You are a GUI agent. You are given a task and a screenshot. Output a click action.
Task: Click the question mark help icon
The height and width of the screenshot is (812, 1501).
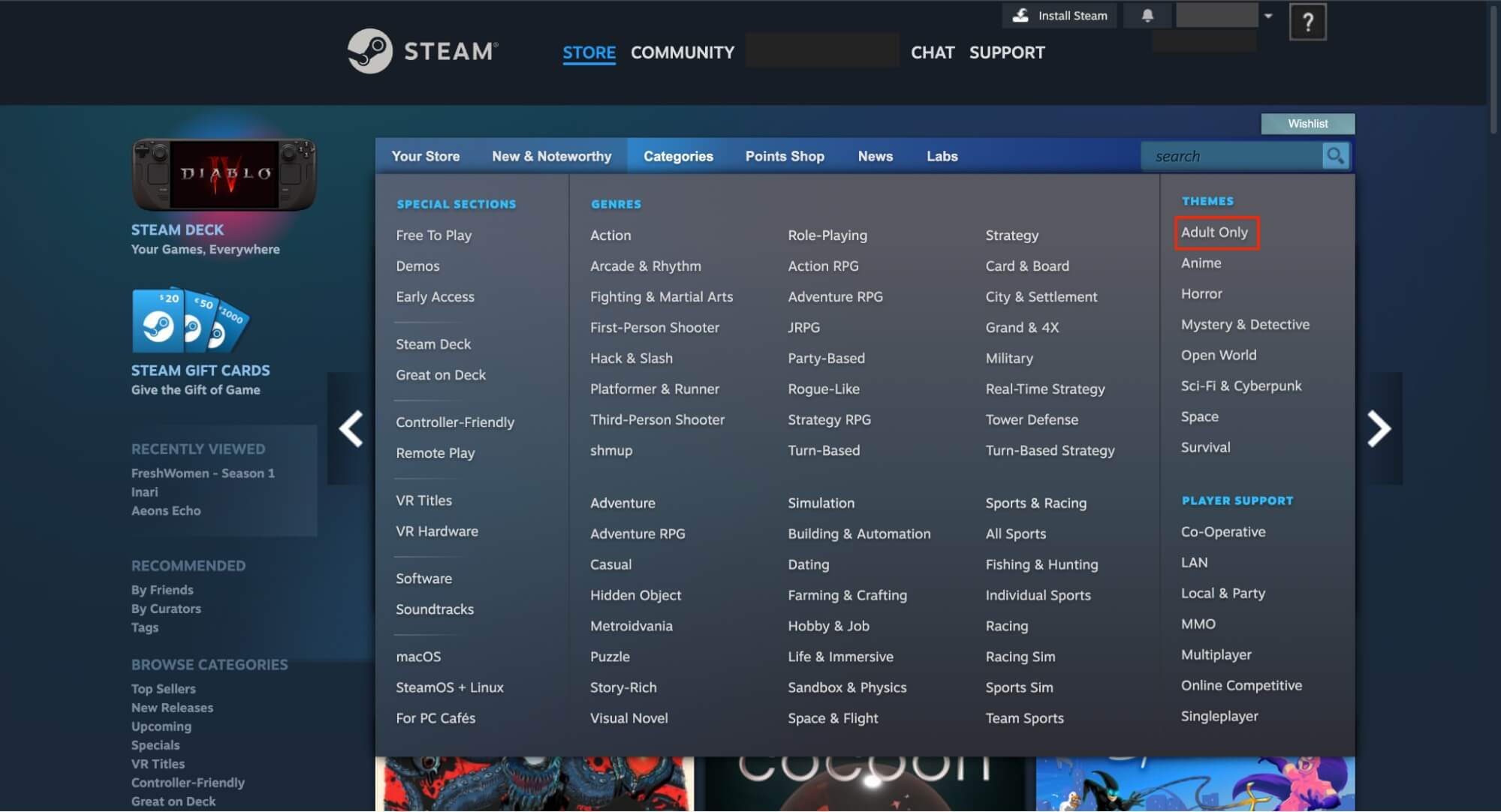1308,21
